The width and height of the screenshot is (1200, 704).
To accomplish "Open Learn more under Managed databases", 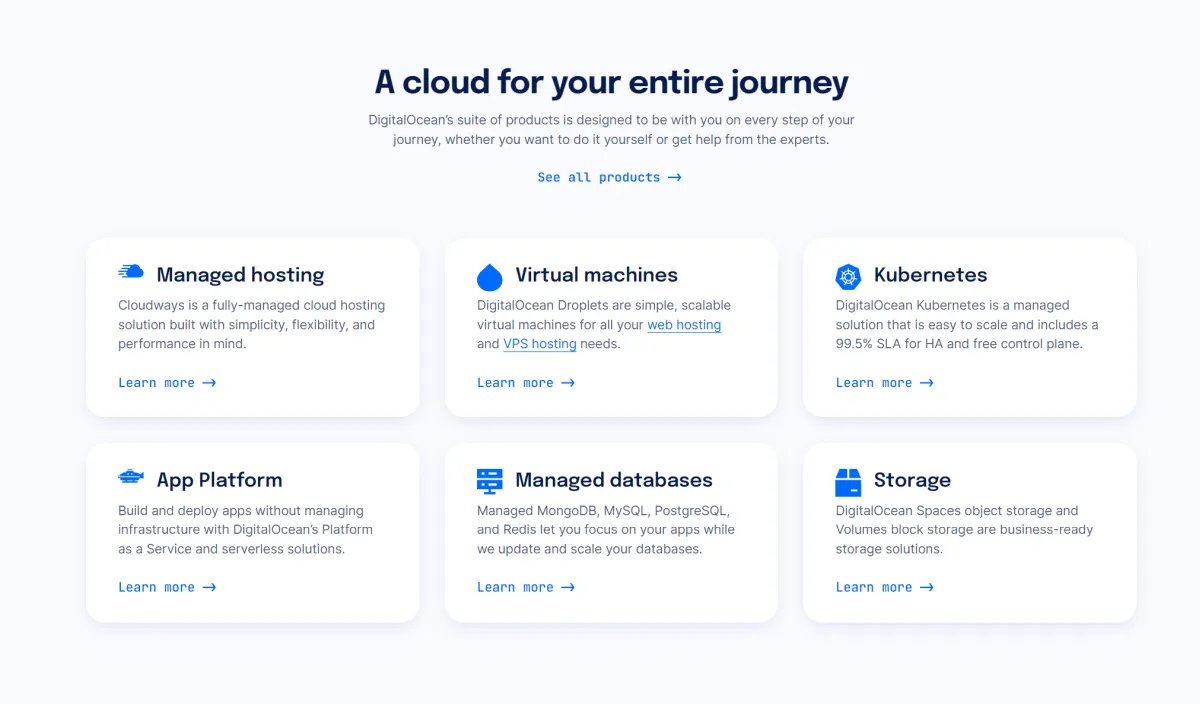I will coord(526,587).
